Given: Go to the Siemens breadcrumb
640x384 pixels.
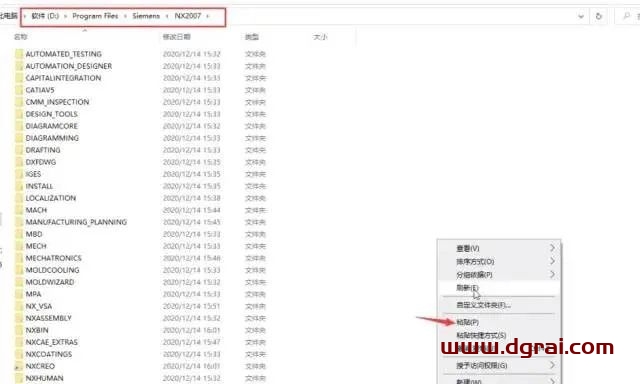Looking at the screenshot, I should click(x=146, y=16).
